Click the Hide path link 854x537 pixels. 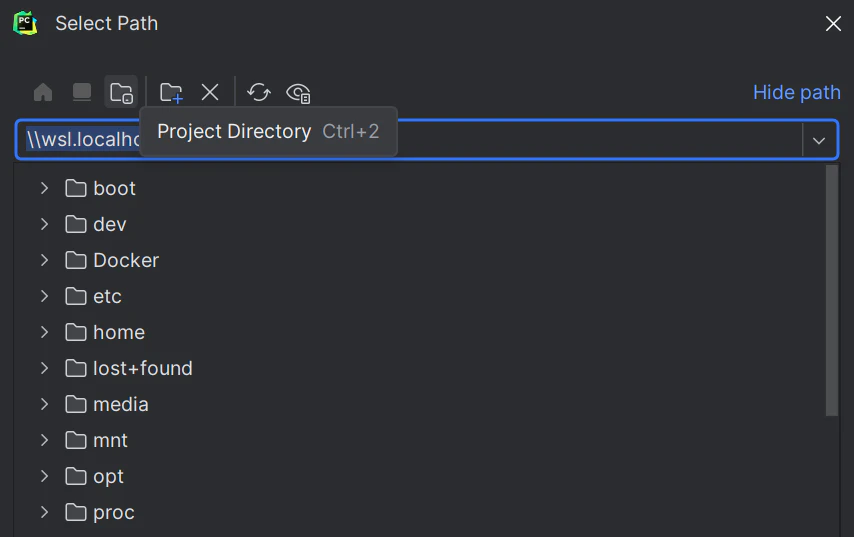tap(796, 92)
